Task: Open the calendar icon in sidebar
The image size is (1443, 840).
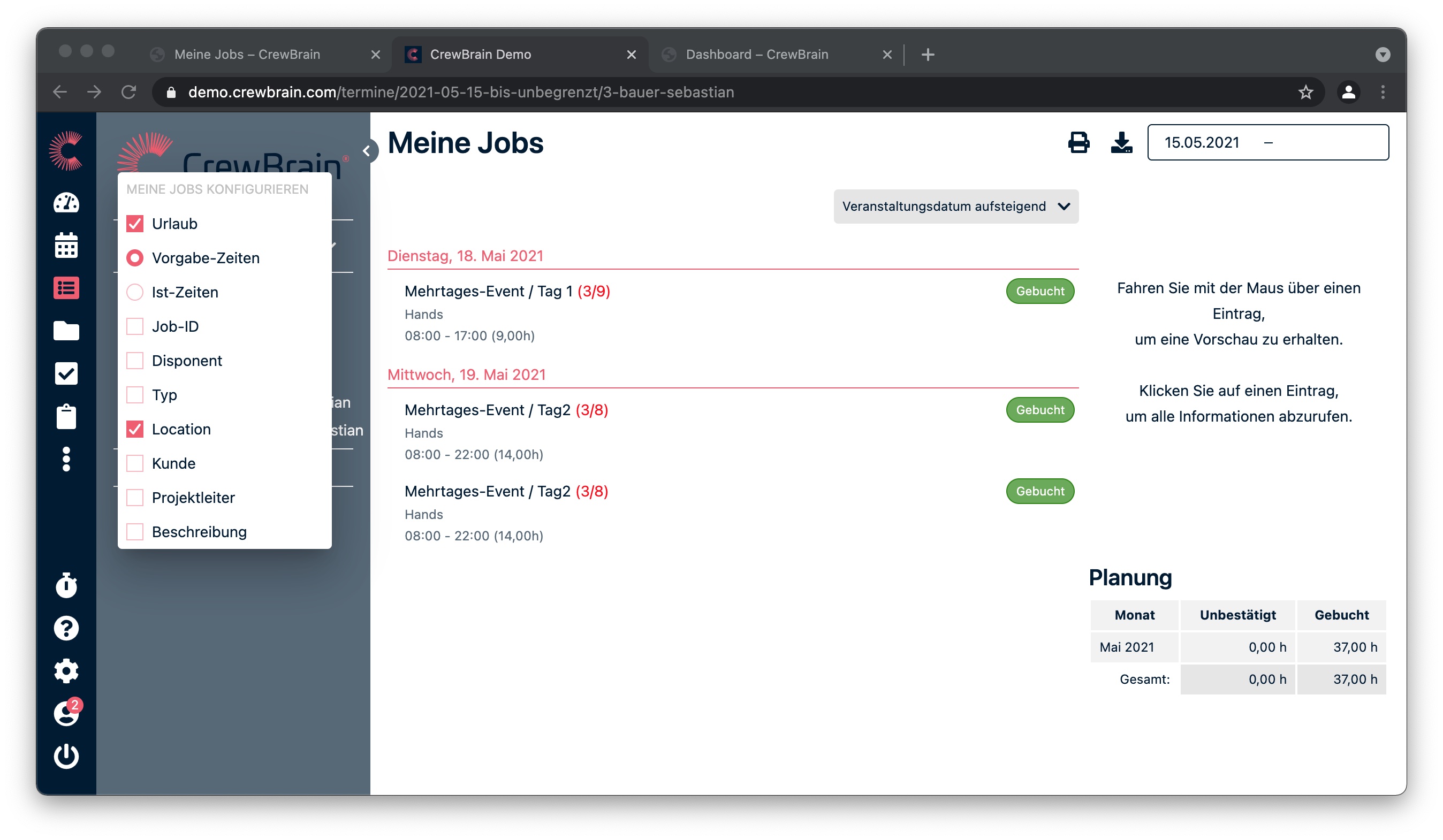Action: [x=66, y=246]
